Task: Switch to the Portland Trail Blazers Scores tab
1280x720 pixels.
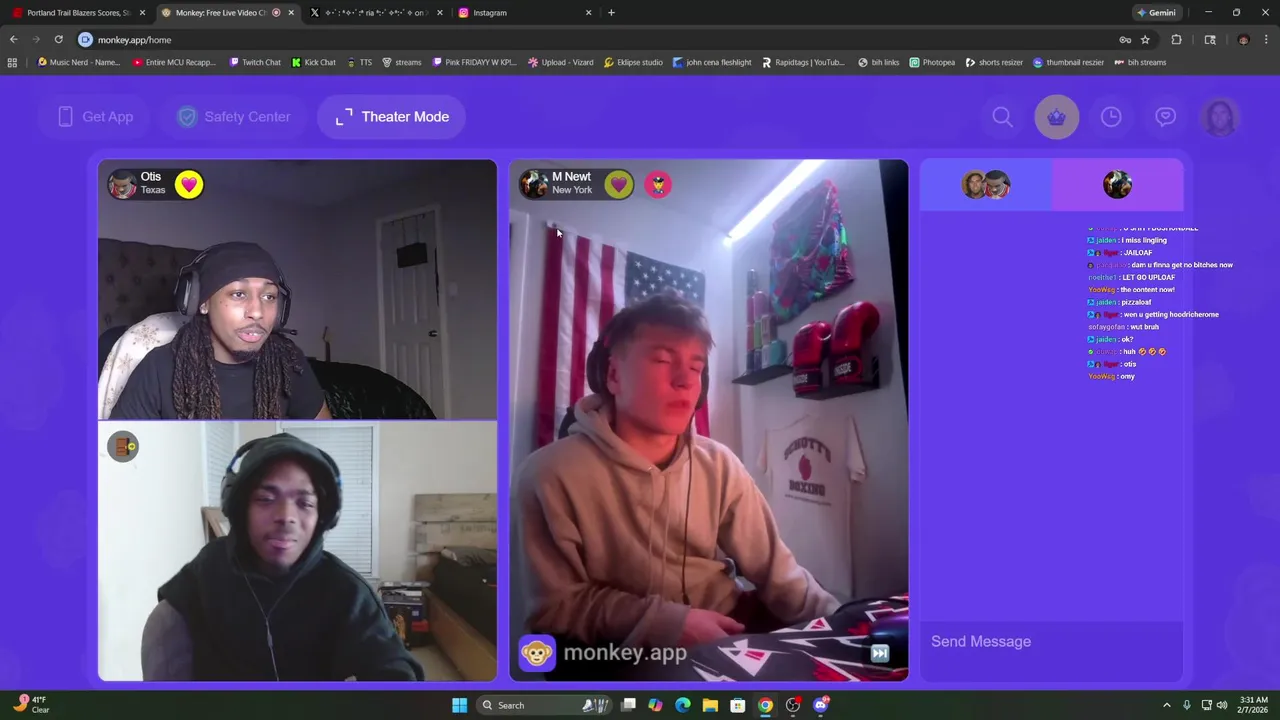Action: (79, 13)
